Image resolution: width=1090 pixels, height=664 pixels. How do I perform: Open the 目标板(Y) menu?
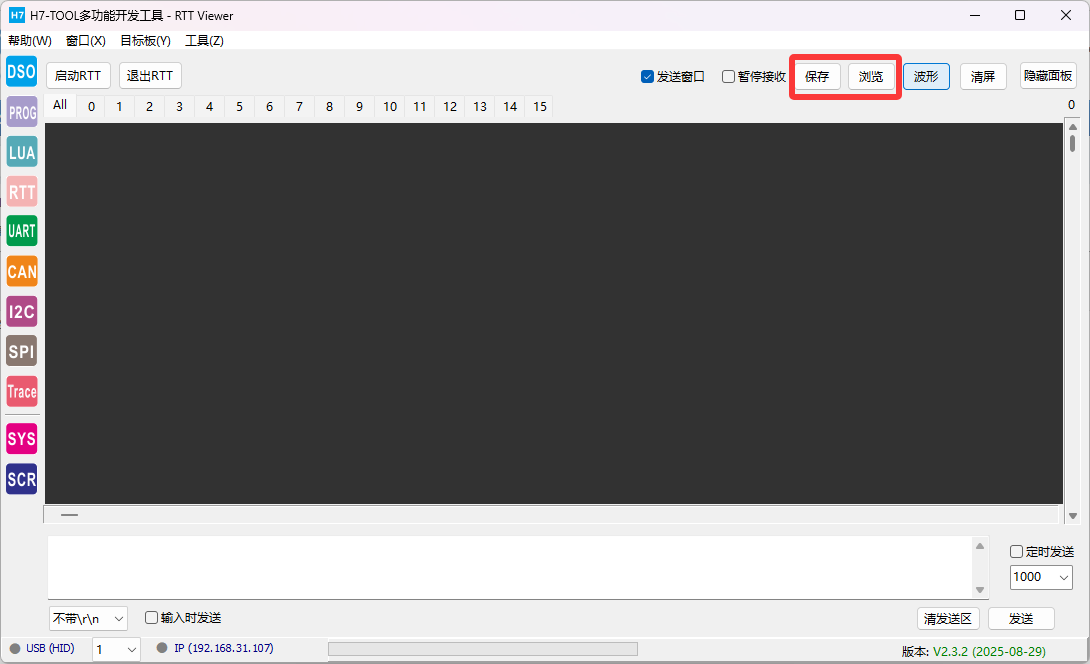(145, 41)
